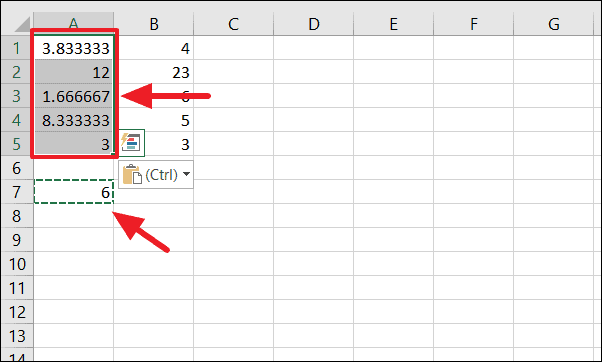Select row 10 header
Screen dimensions: 602x362
point(17,264)
